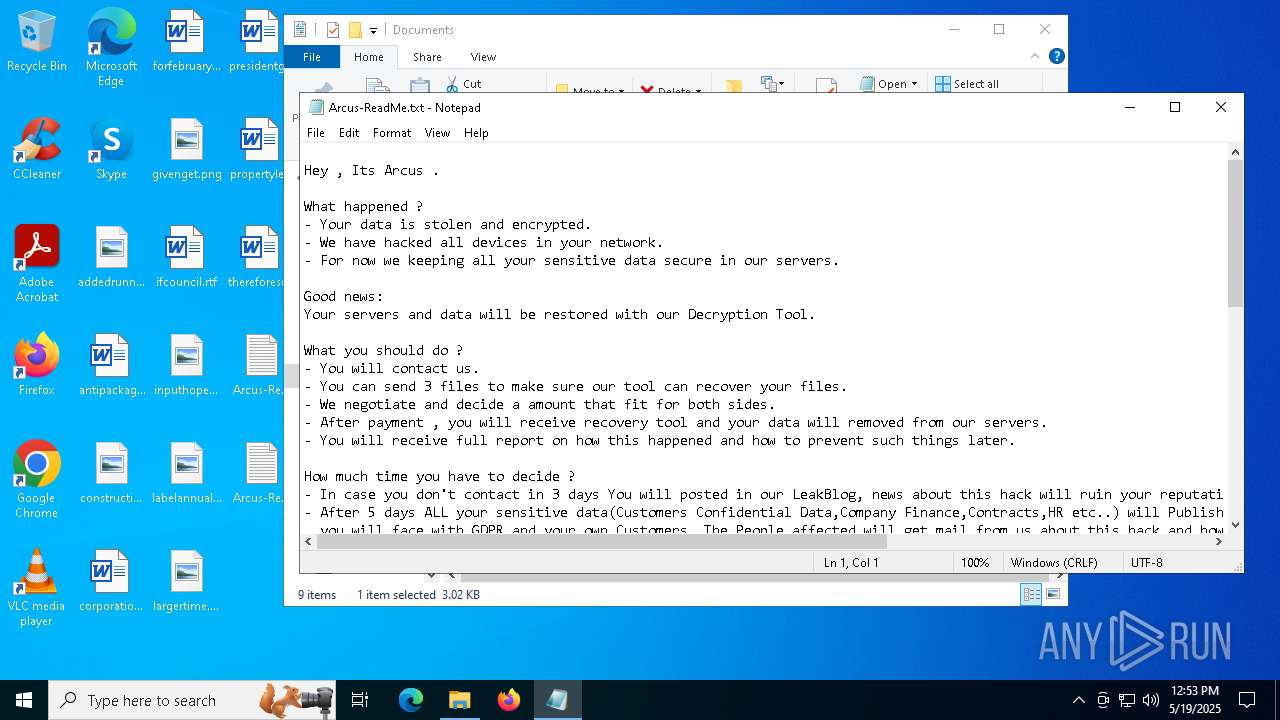The image size is (1280, 720).
Task: Select corporatio Word document on desktop
Action: (111, 581)
